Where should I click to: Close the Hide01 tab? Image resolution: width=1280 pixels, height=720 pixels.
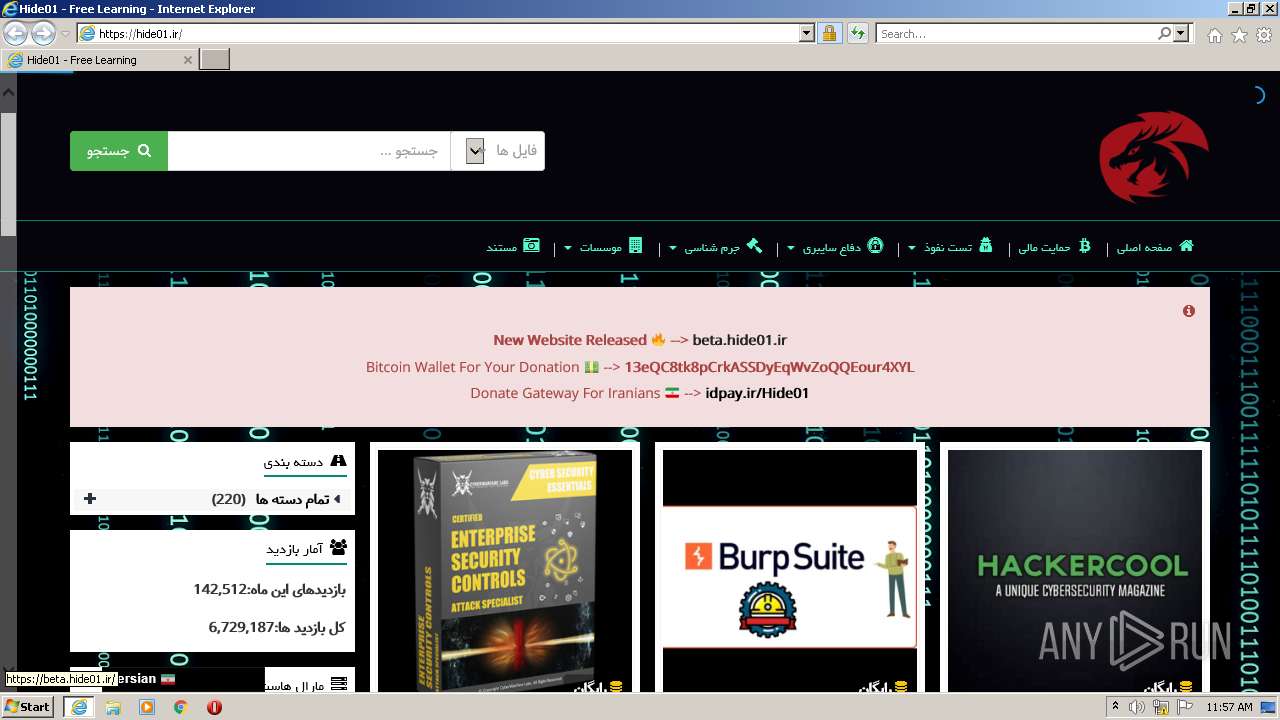(187, 60)
